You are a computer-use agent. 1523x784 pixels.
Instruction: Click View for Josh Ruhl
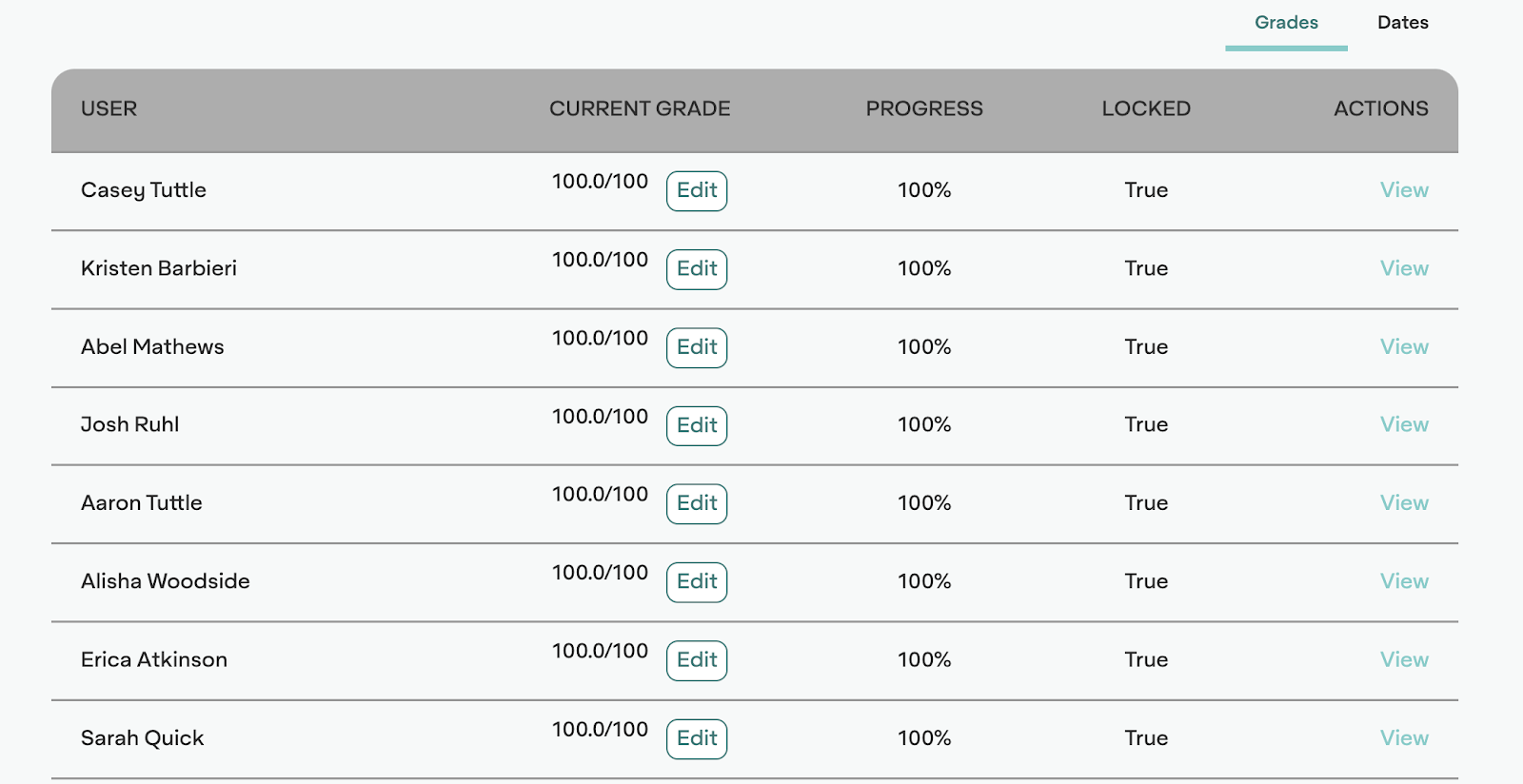[1404, 424]
